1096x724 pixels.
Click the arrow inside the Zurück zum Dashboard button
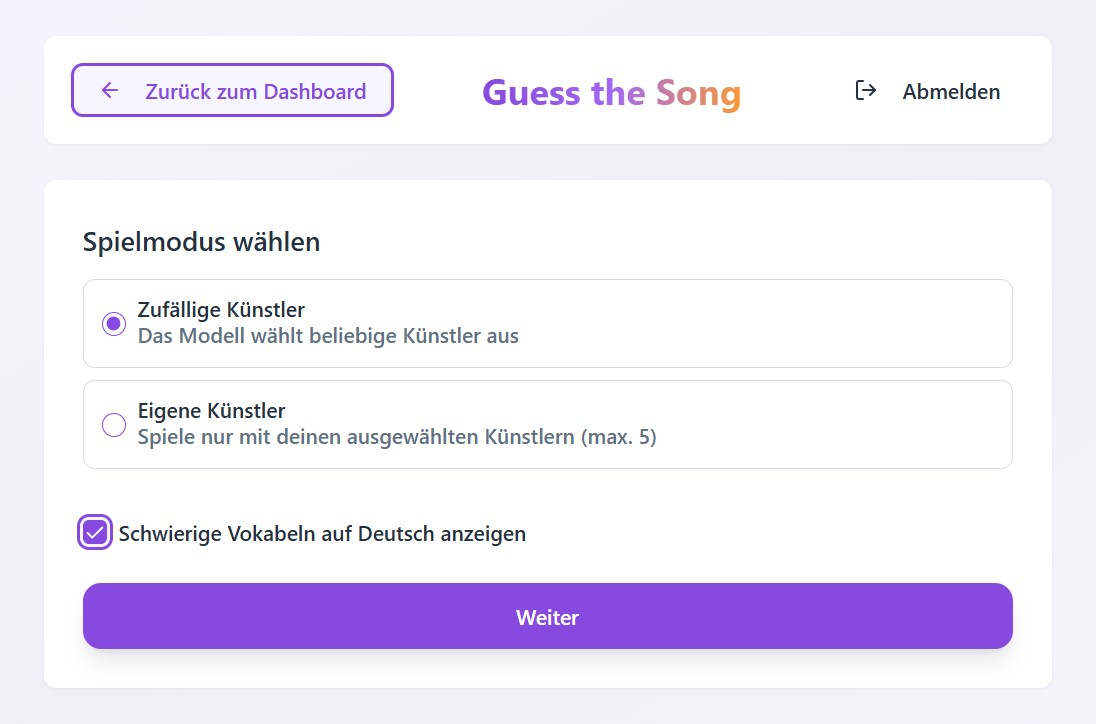(108, 90)
